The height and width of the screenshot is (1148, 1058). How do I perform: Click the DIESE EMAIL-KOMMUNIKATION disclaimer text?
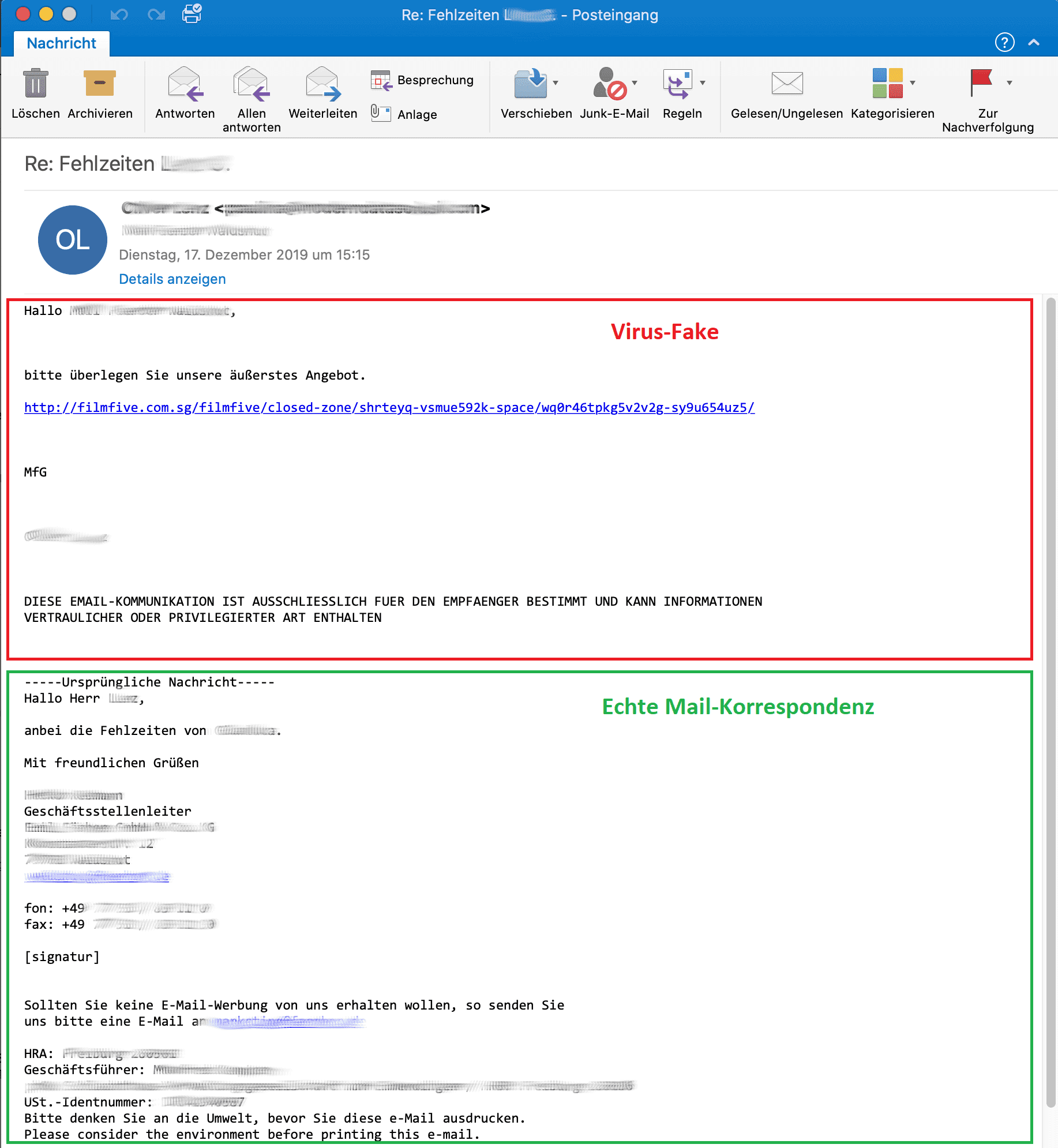[x=393, y=610]
